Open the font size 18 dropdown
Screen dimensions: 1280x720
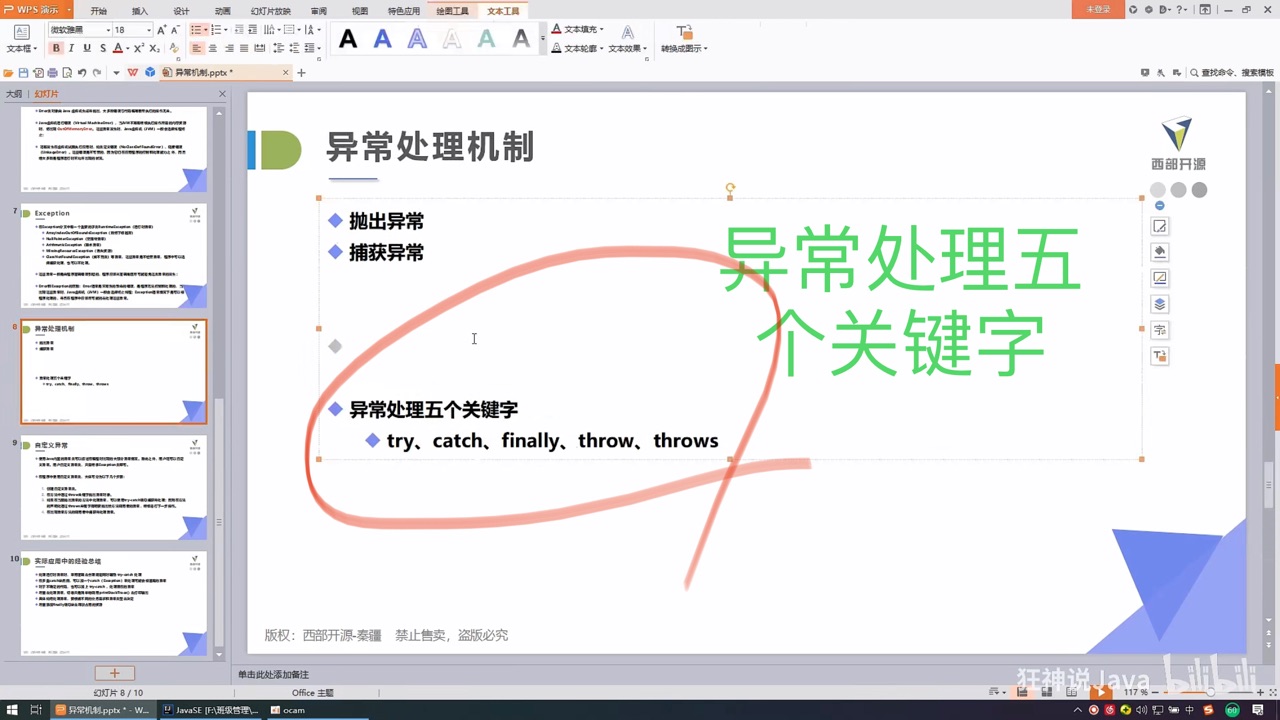147,30
